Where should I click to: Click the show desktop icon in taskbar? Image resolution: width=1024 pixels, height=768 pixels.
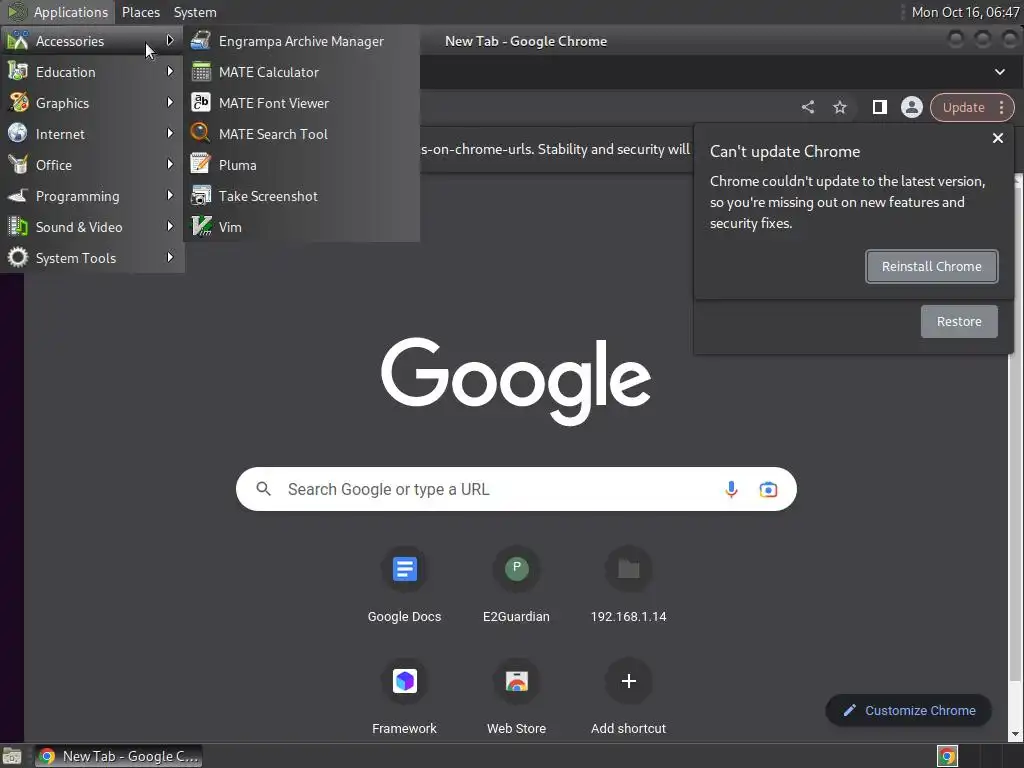[x=12, y=756]
